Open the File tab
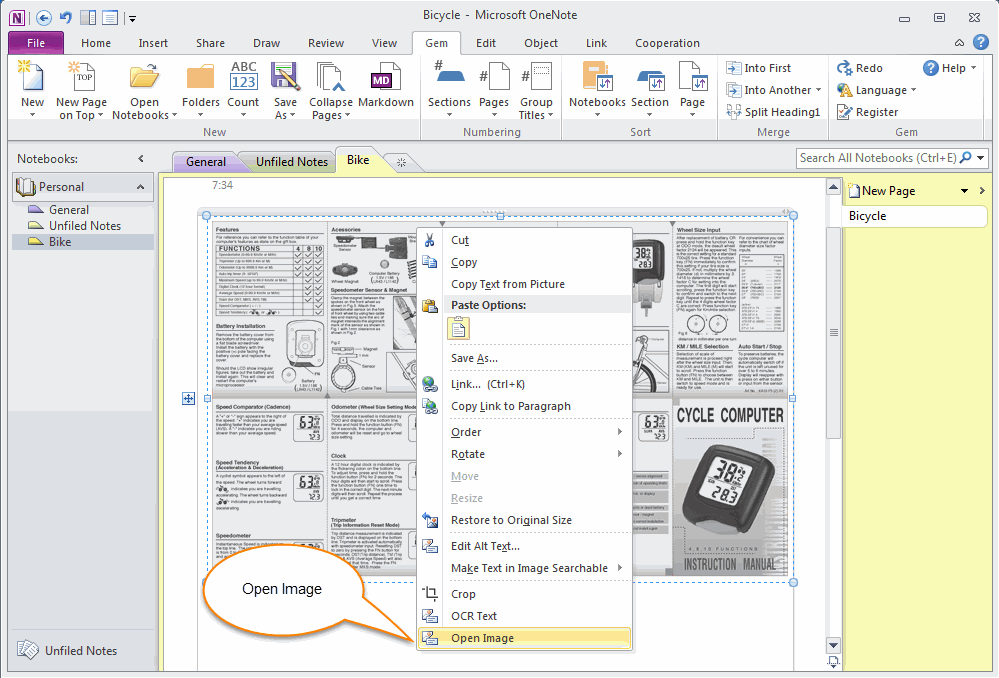The width and height of the screenshot is (999, 678). [36, 43]
